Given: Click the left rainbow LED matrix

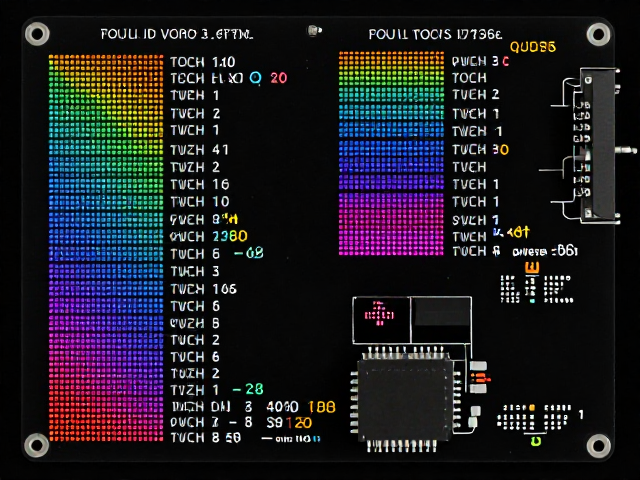Looking at the screenshot, I should [106, 248].
